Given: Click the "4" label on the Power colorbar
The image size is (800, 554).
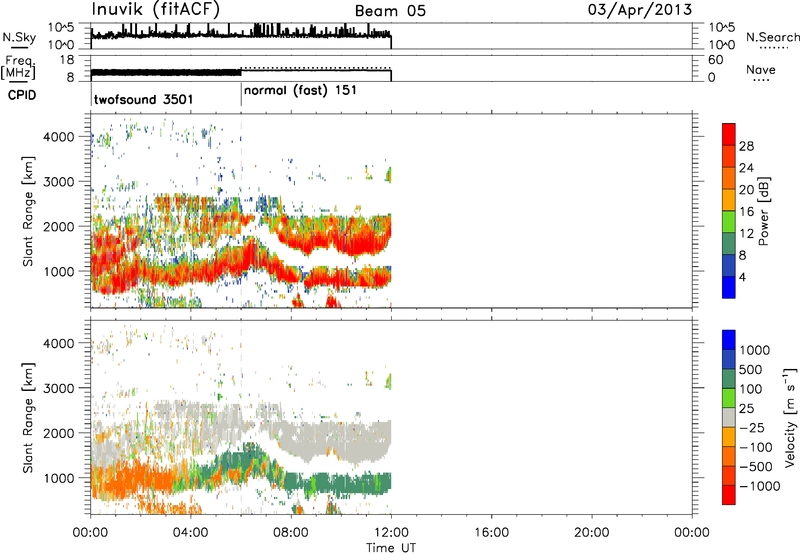Looking at the screenshot, I should click(x=742, y=277).
